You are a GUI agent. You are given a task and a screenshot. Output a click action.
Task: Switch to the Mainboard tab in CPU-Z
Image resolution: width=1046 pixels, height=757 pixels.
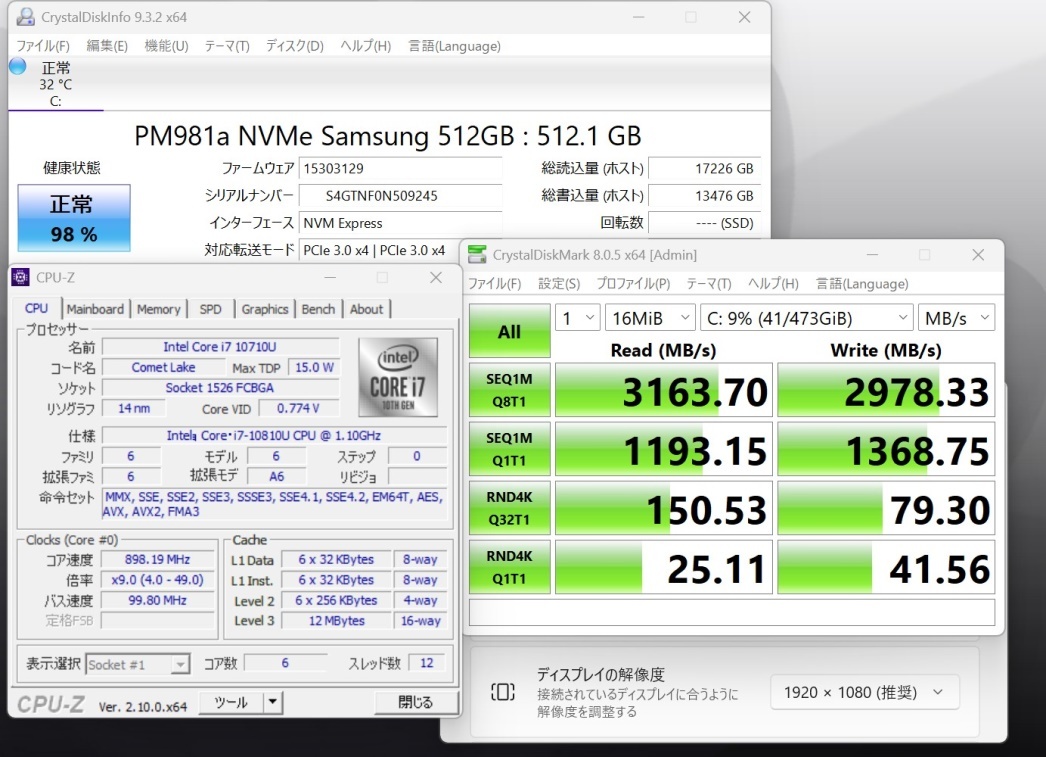coord(95,309)
